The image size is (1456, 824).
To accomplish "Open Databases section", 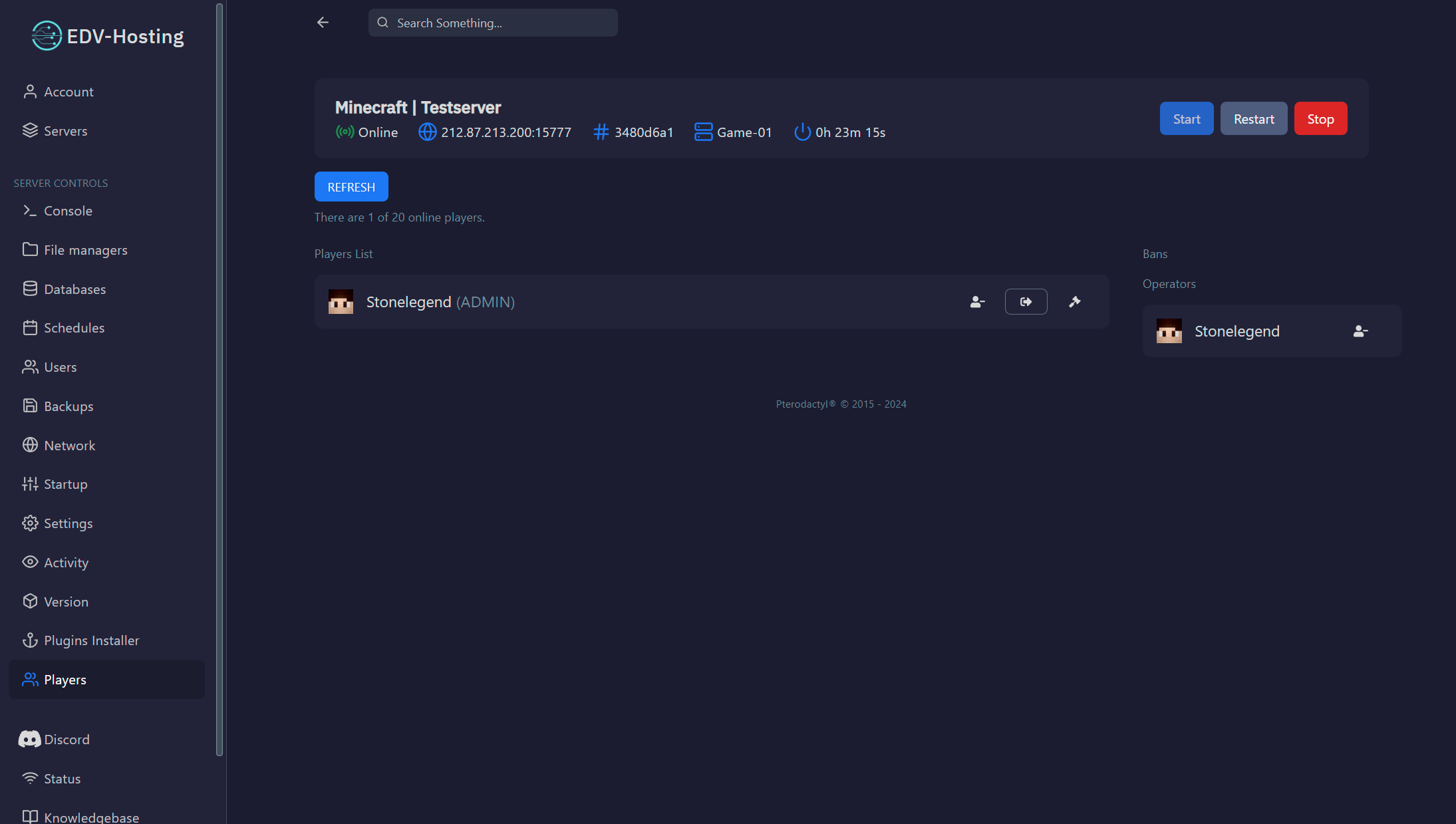I will 106,289.
